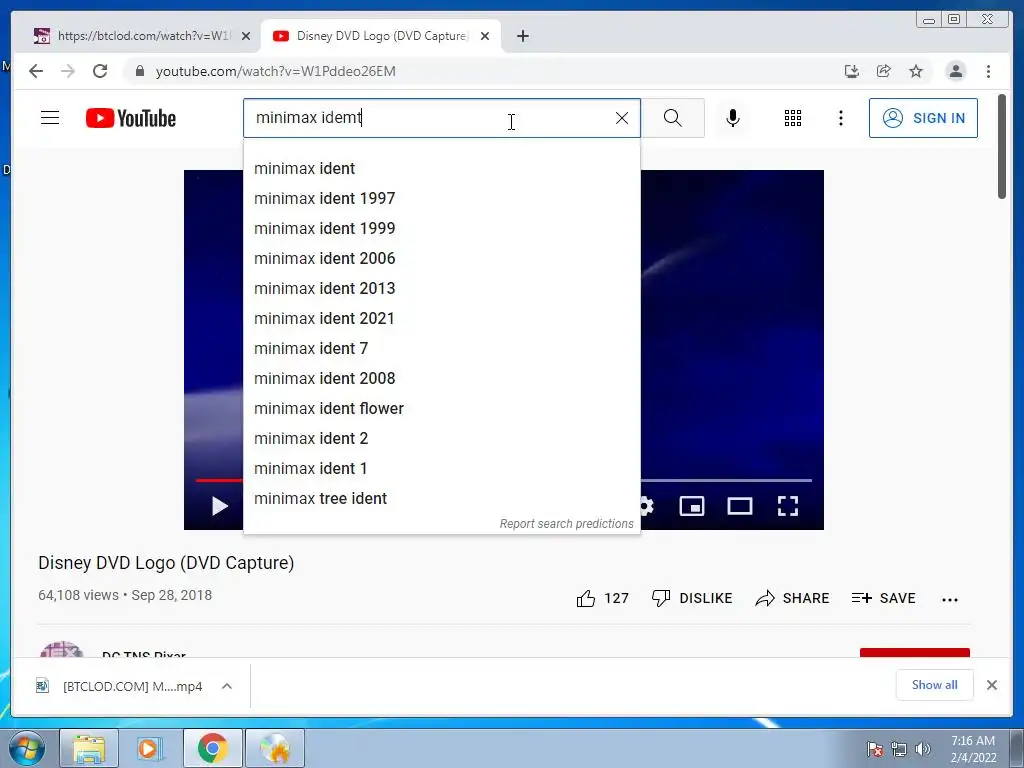Click the magnifier search button

coord(673,118)
